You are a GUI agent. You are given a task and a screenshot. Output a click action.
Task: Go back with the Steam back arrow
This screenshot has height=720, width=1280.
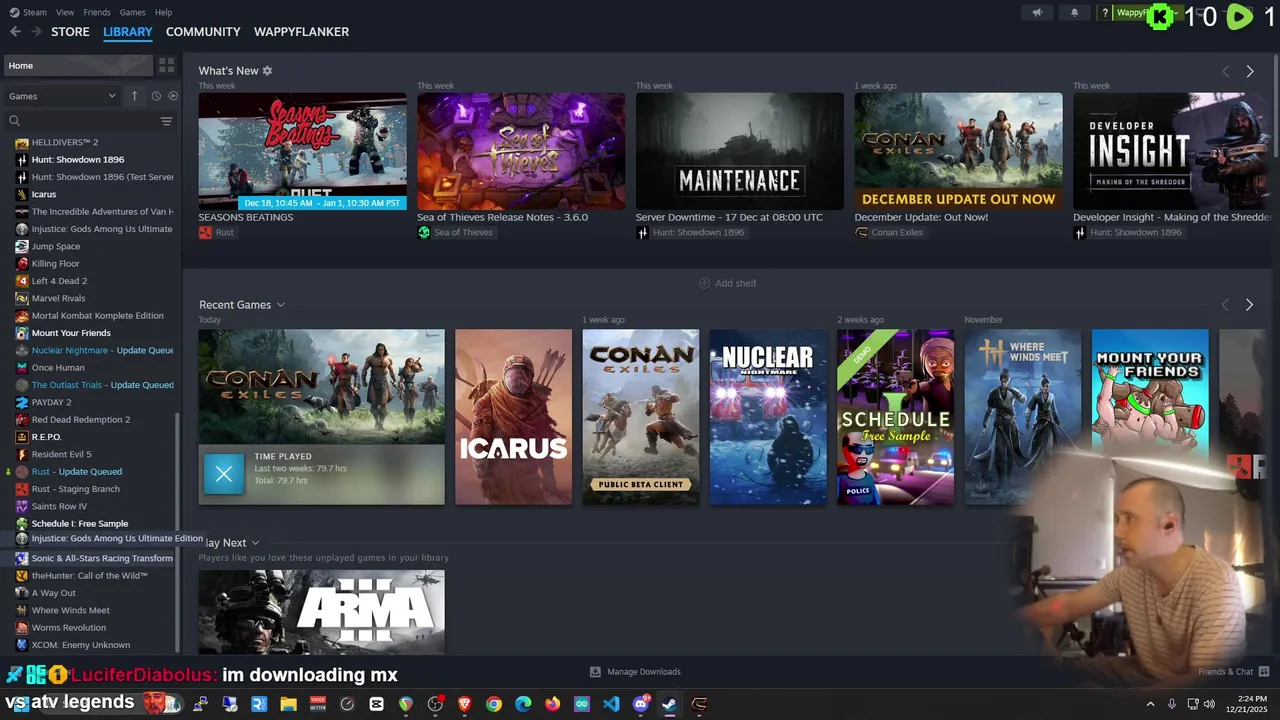click(15, 32)
